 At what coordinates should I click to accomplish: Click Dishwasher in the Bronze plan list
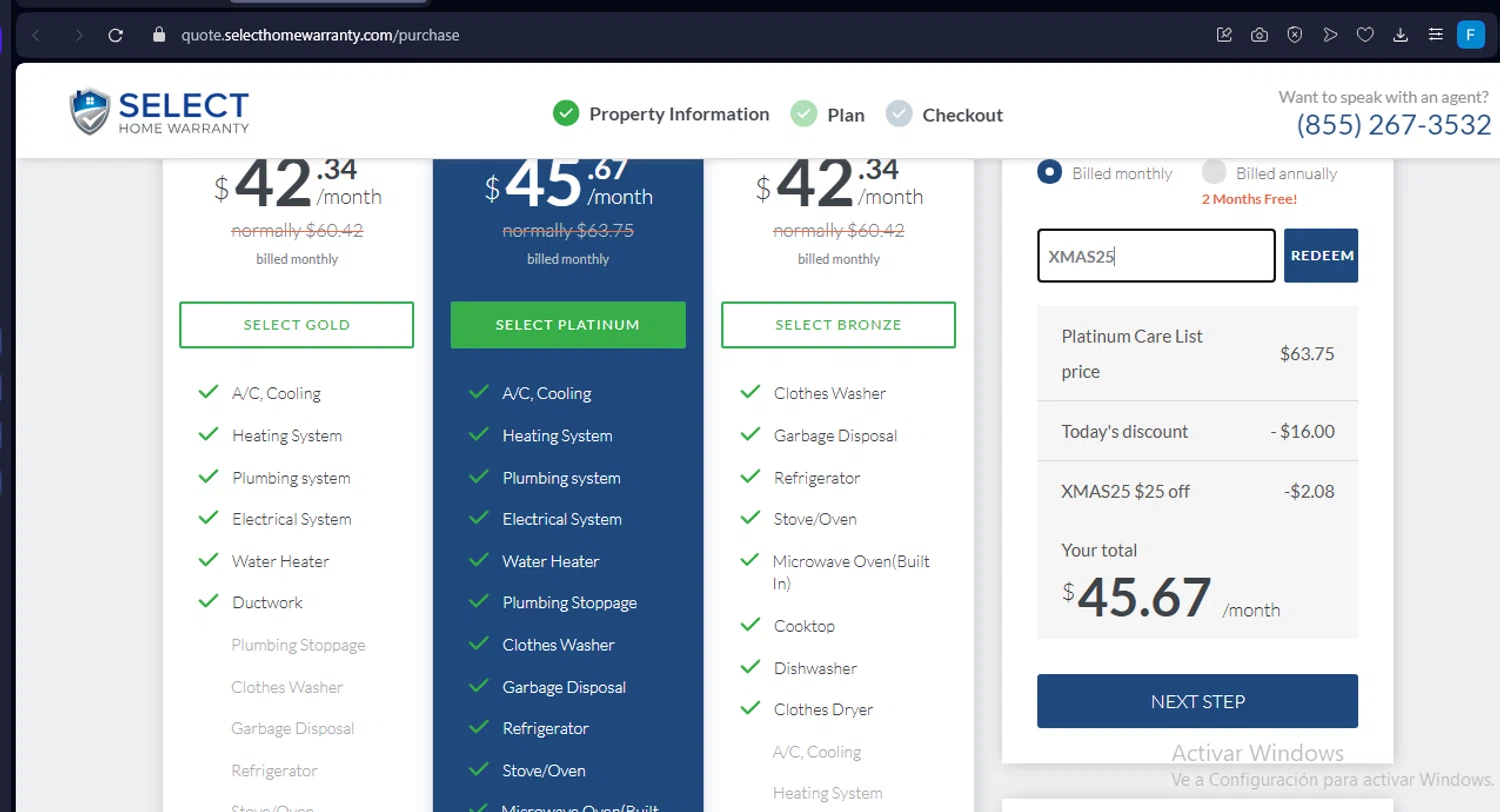[815, 668]
